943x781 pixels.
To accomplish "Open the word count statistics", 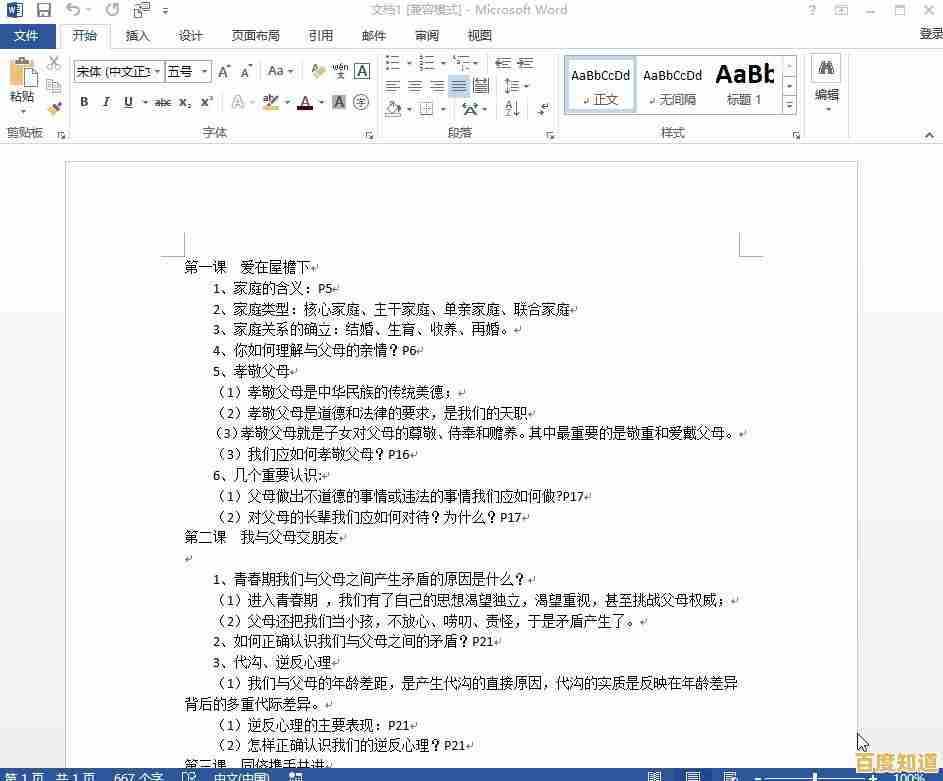I will [x=137, y=776].
